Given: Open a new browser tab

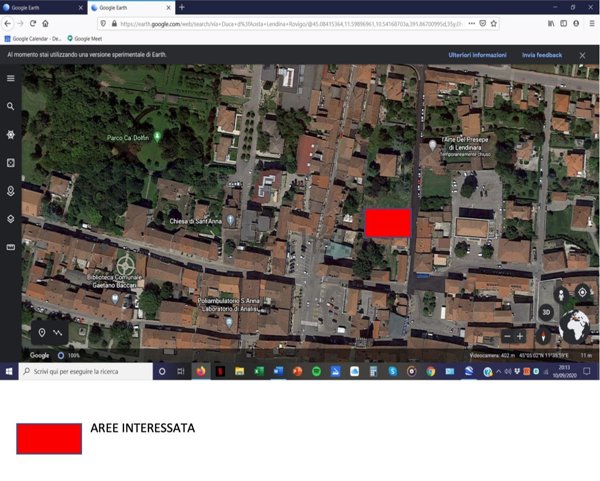Looking at the screenshot, I should coord(182,7).
